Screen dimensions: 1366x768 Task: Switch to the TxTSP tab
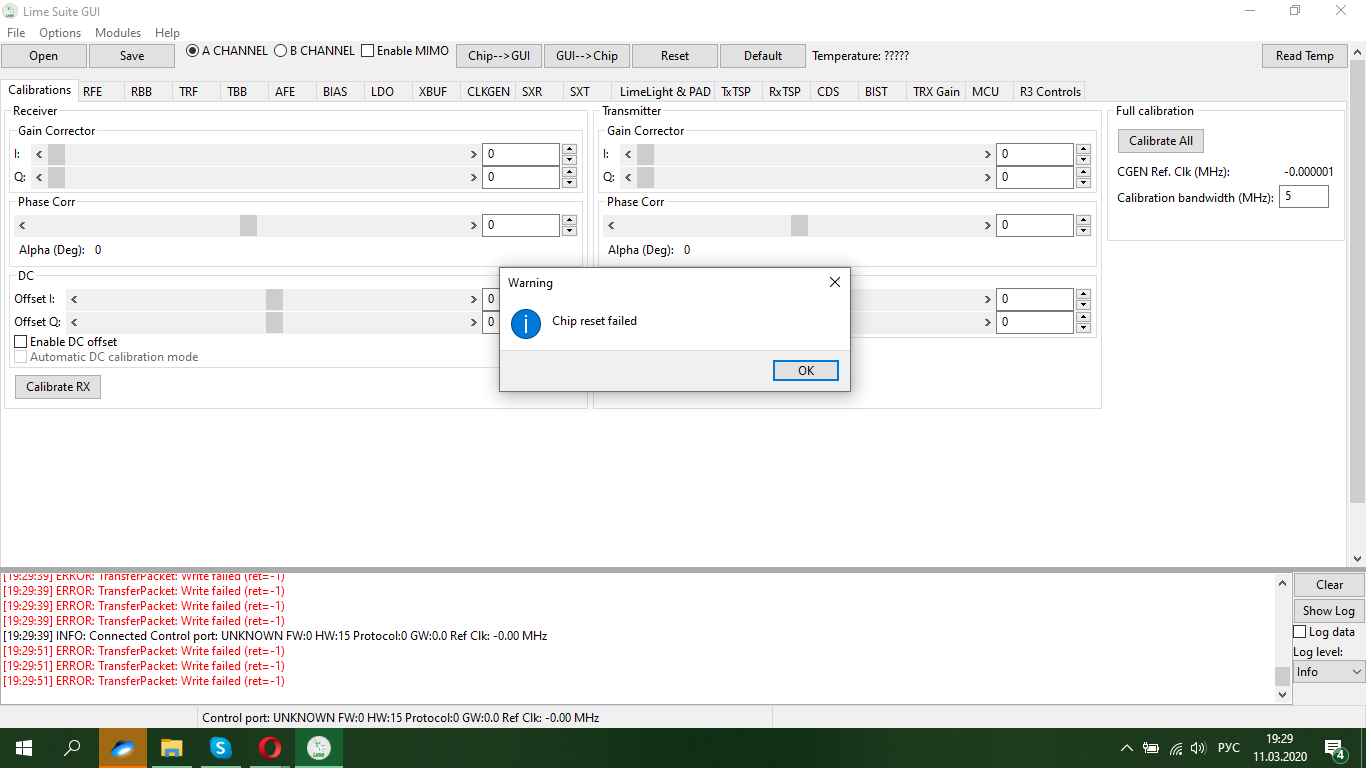[736, 91]
